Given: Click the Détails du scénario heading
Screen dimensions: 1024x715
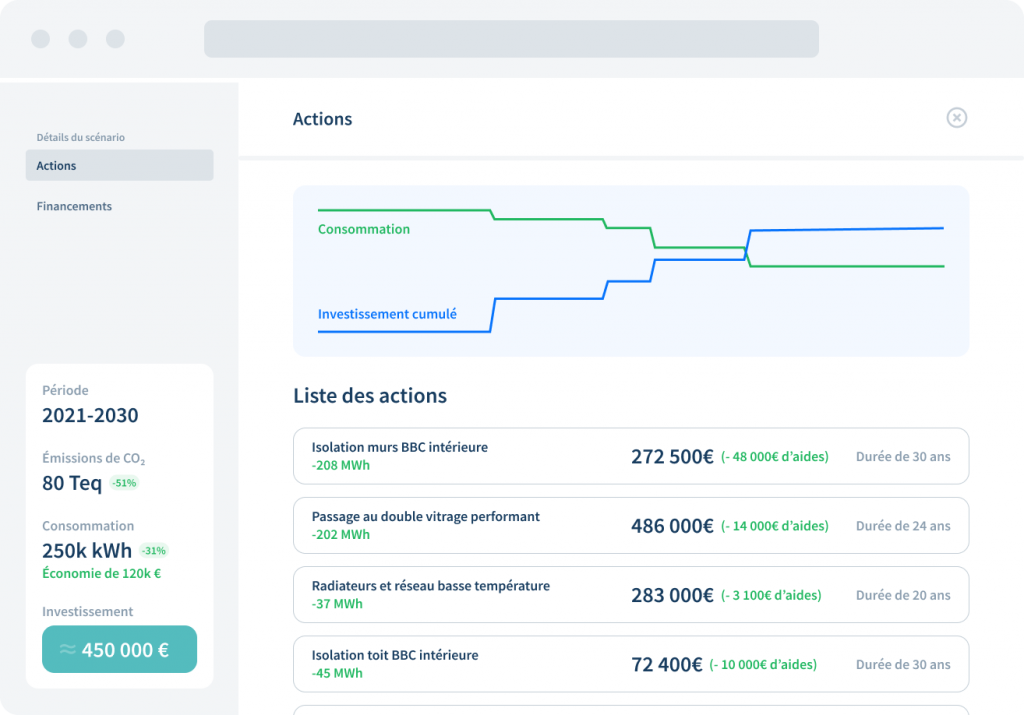Looking at the screenshot, I should click(x=79, y=137).
